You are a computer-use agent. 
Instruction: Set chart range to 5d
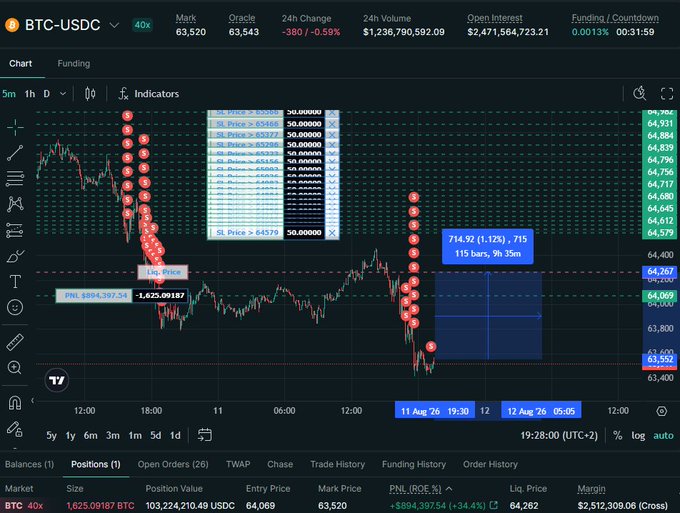point(156,435)
